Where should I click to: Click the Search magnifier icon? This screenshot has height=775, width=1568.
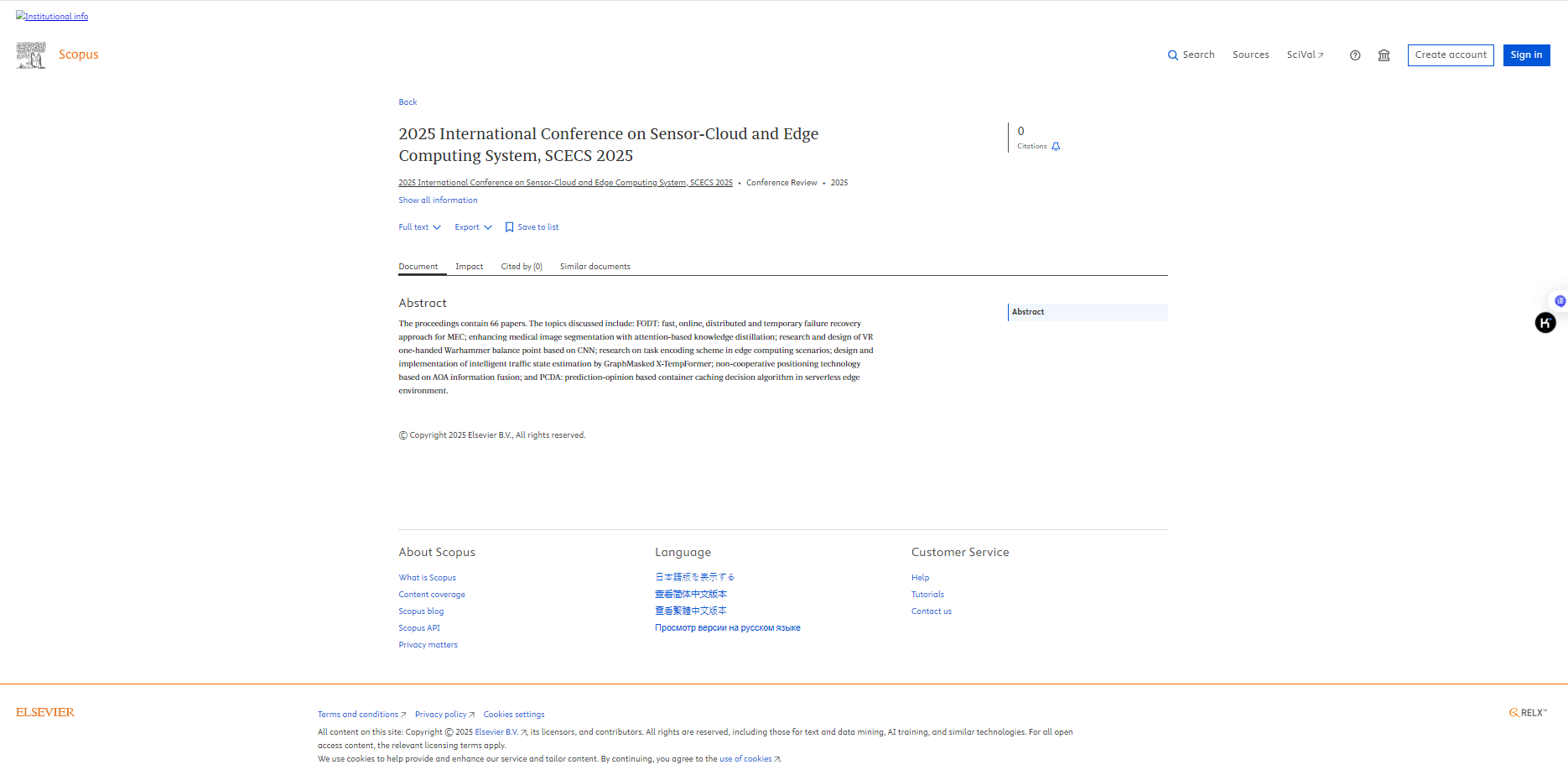tap(1172, 55)
